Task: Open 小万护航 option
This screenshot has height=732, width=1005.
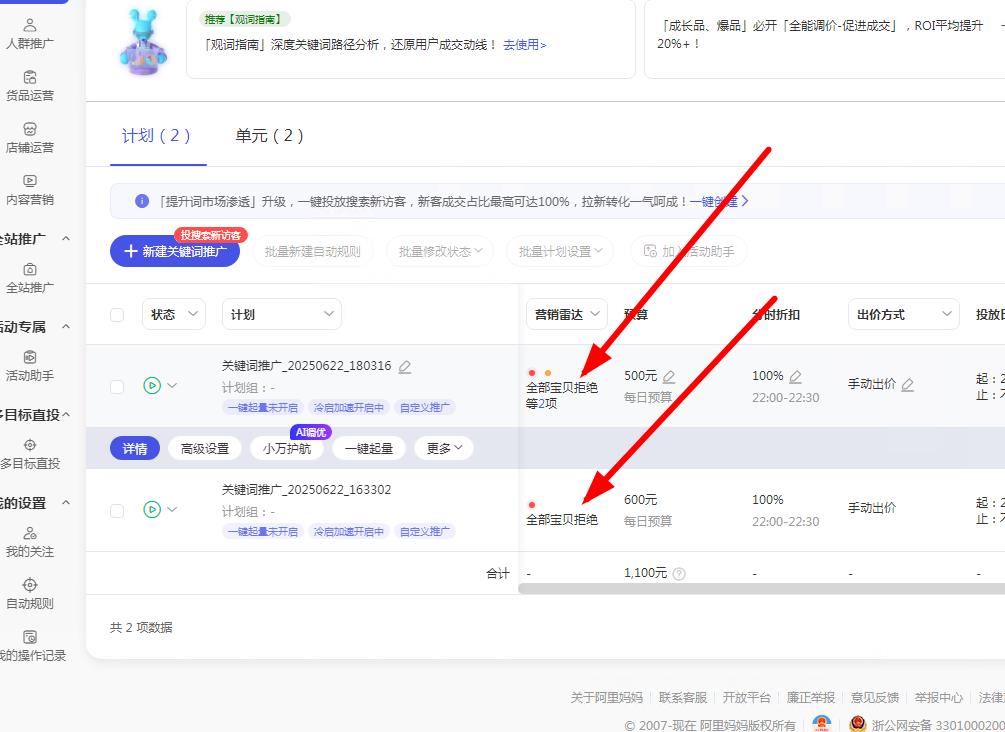Action: [287, 448]
